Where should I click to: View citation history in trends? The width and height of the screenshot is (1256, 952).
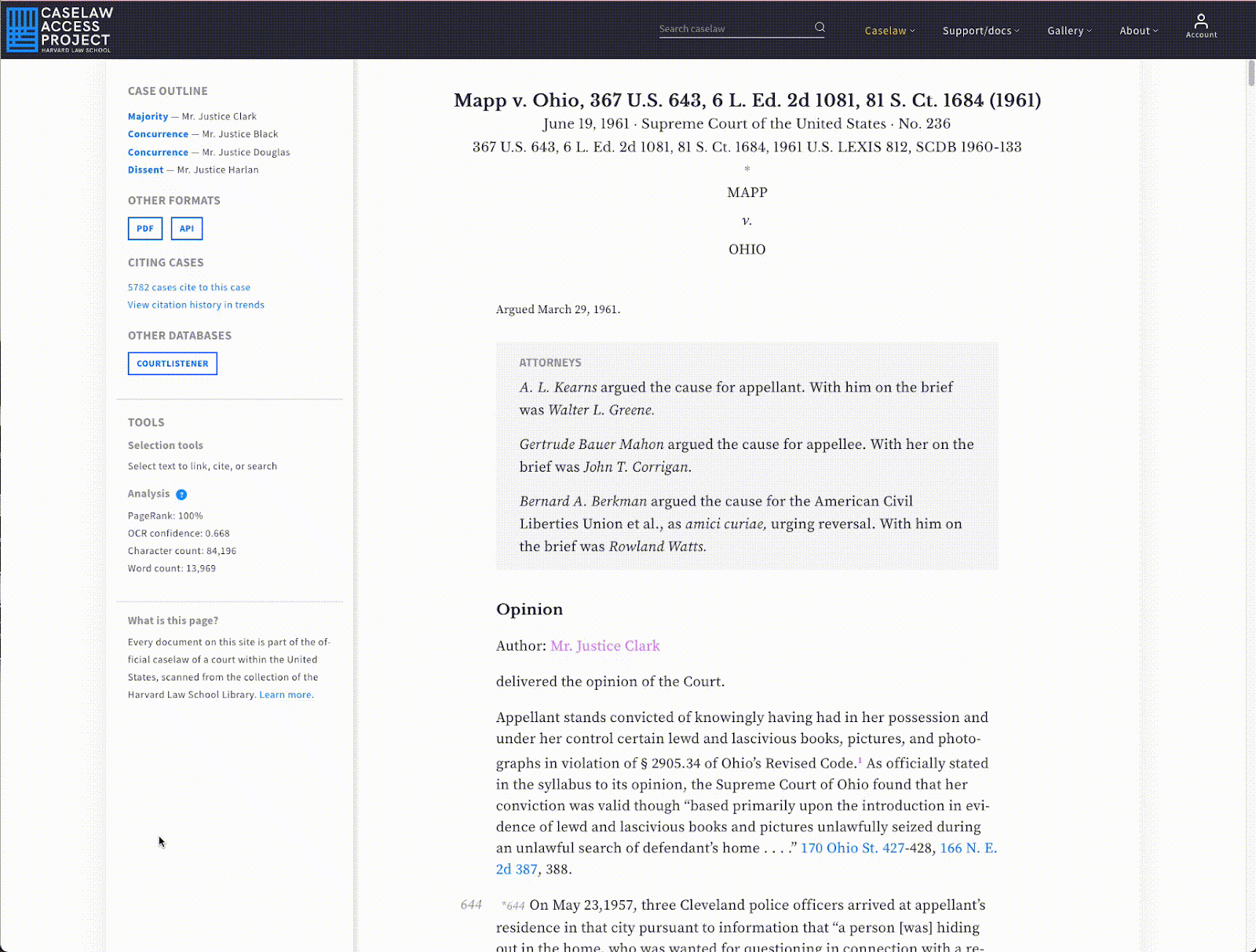click(x=195, y=305)
